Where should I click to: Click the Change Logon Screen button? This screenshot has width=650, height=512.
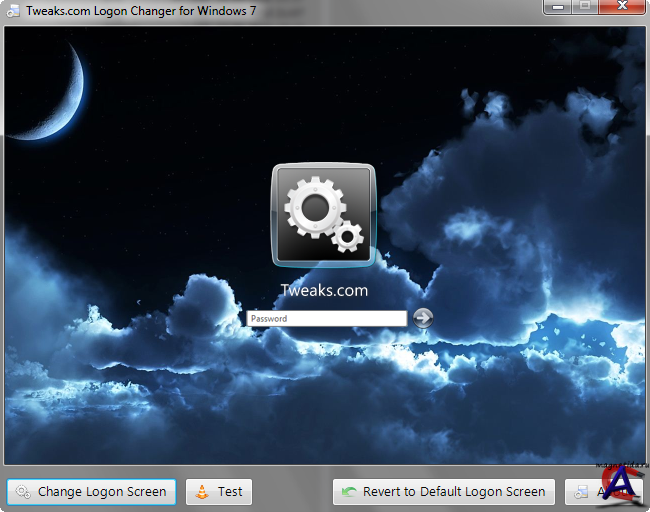click(92, 492)
